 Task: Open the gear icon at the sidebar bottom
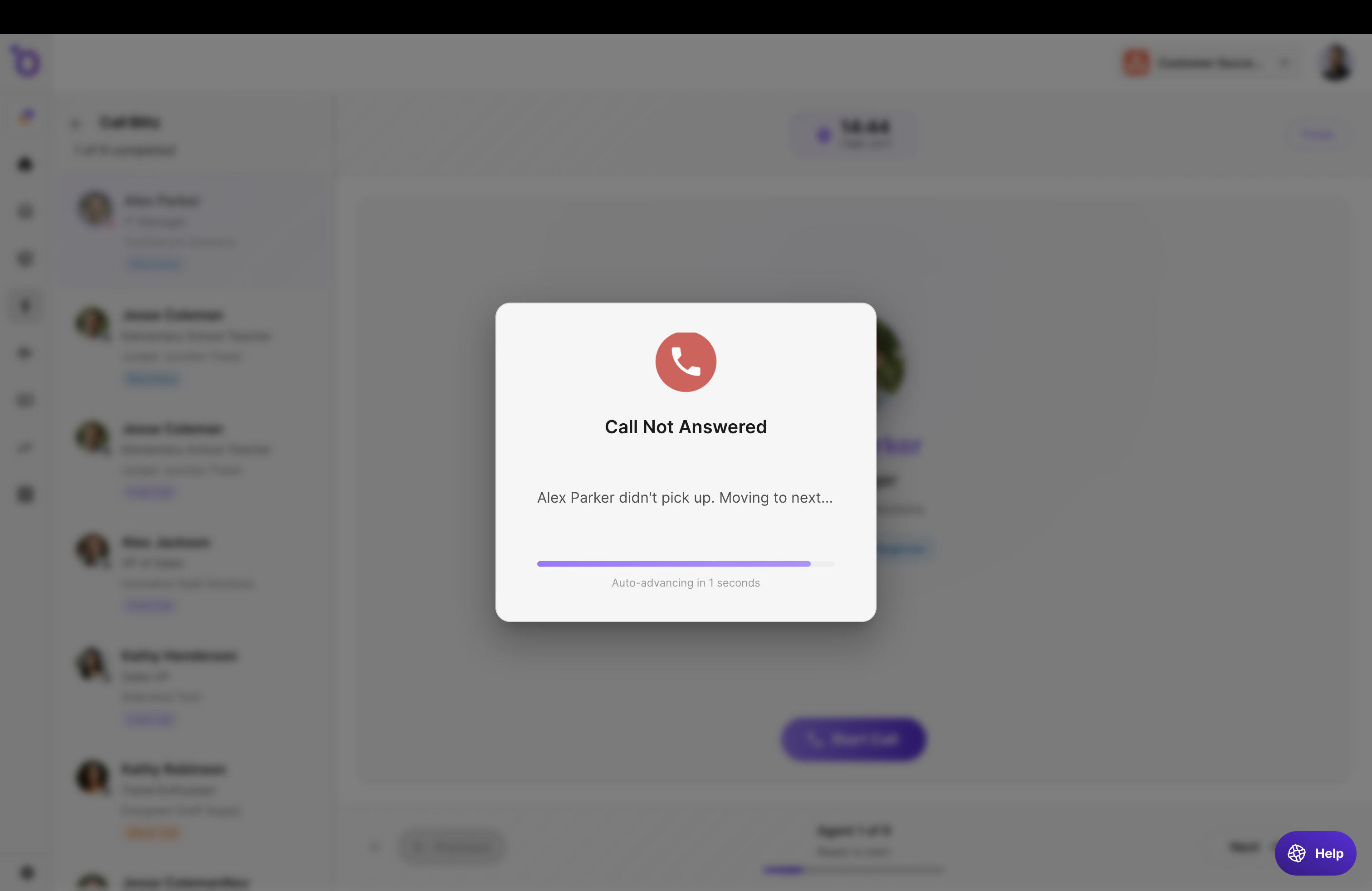(x=26, y=872)
